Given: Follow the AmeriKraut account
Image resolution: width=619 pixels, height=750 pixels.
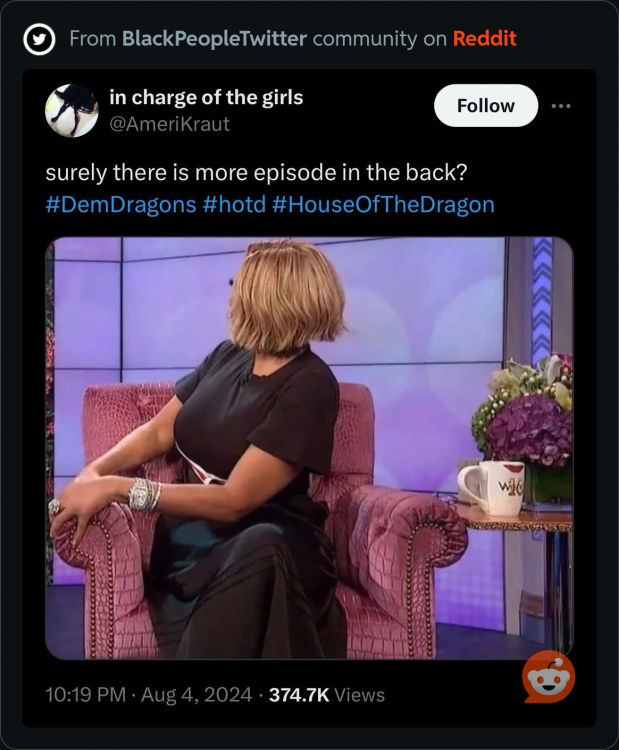Looking at the screenshot, I should click(x=486, y=106).
